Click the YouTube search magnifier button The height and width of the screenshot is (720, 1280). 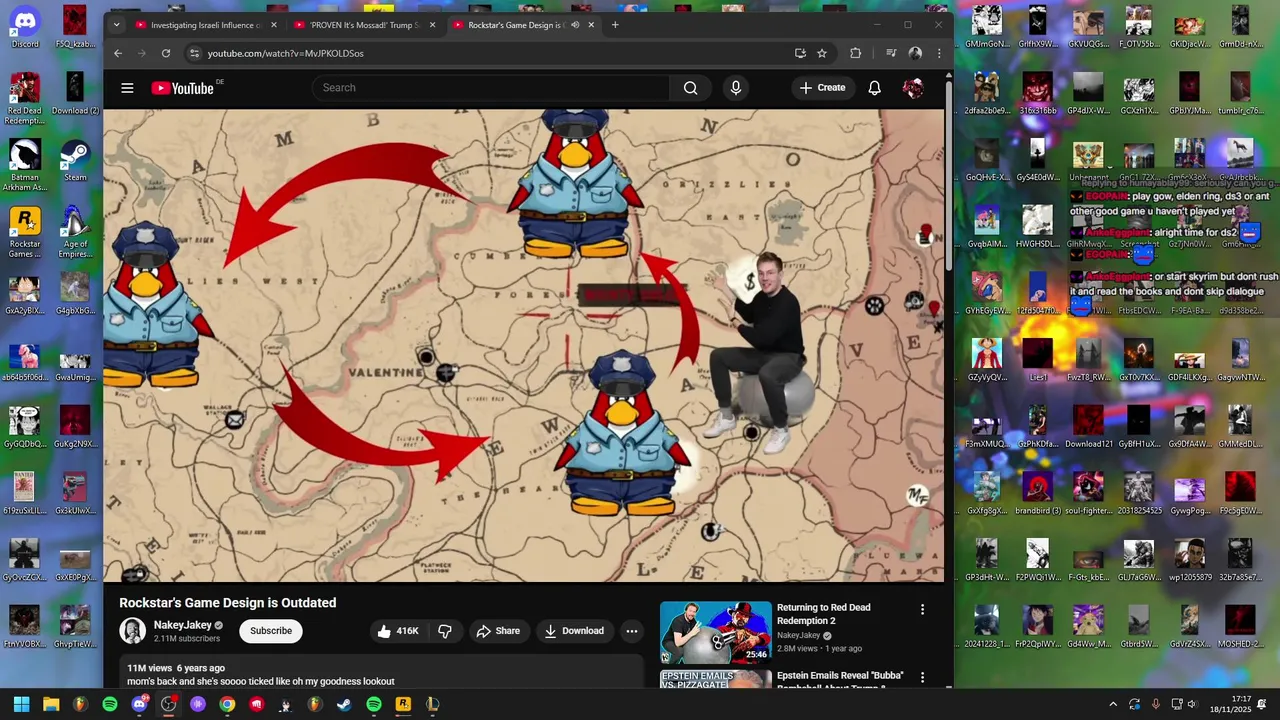tap(690, 88)
